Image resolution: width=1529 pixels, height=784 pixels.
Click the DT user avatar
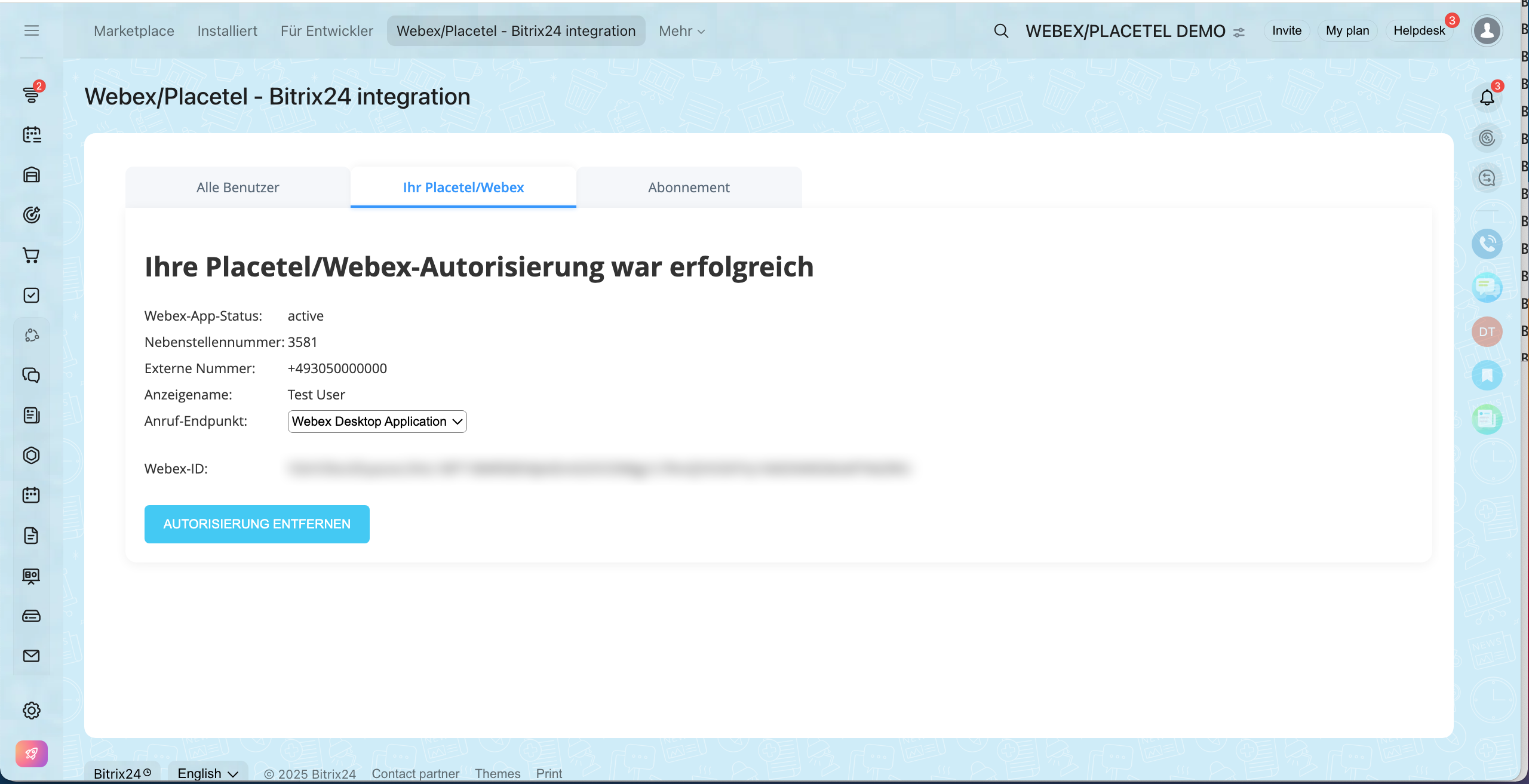click(1487, 332)
